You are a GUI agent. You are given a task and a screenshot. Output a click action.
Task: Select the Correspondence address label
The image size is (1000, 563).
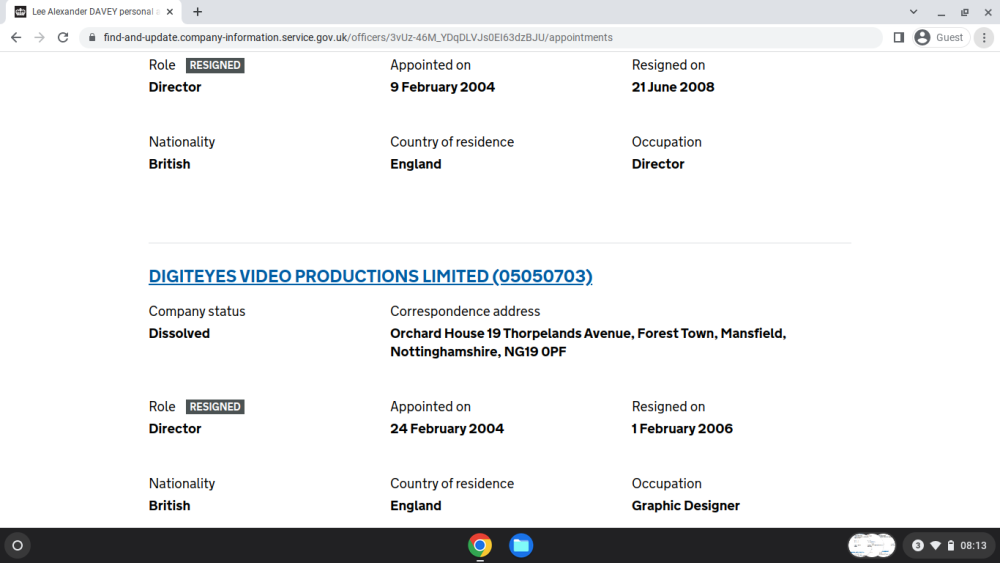click(x=465, y=311)
